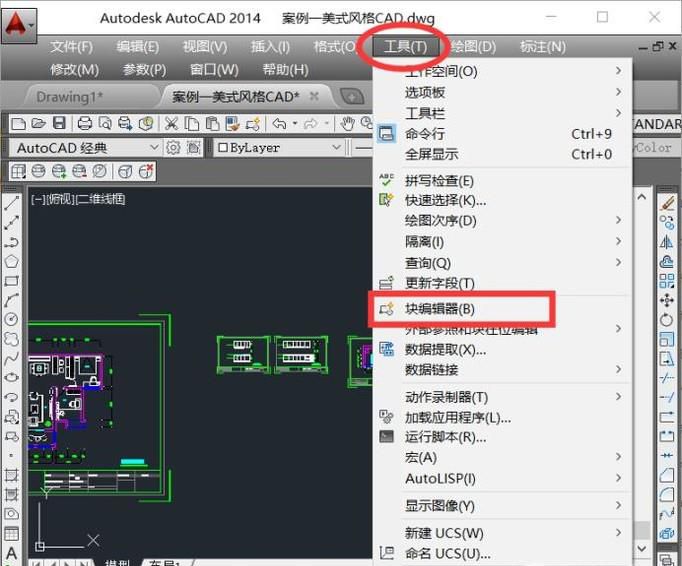Screen dimensions: 682x566
Task: Click the new drawing tab plus button
Action: tap(352, 96)
